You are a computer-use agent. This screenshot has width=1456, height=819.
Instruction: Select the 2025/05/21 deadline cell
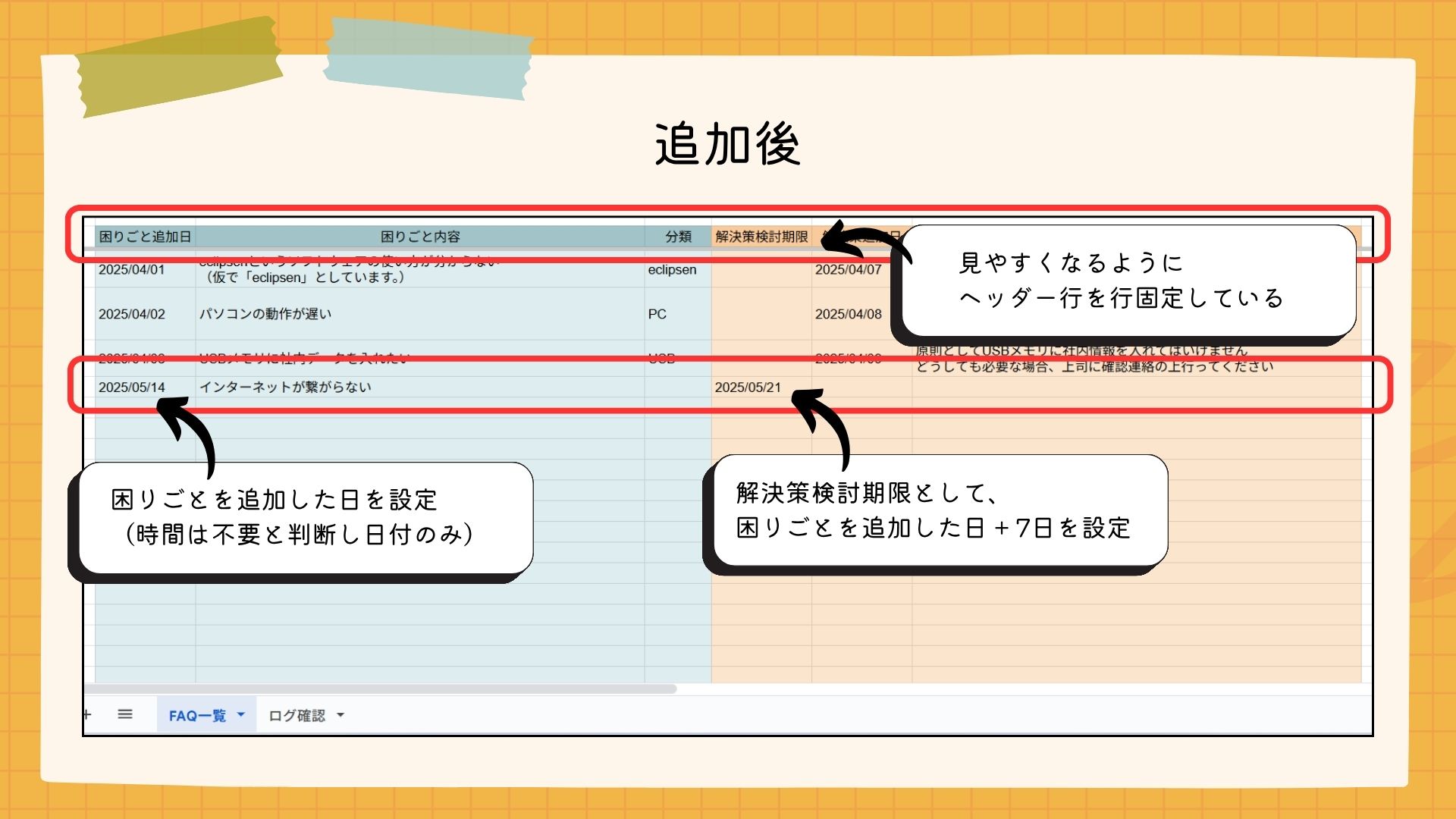748,388
